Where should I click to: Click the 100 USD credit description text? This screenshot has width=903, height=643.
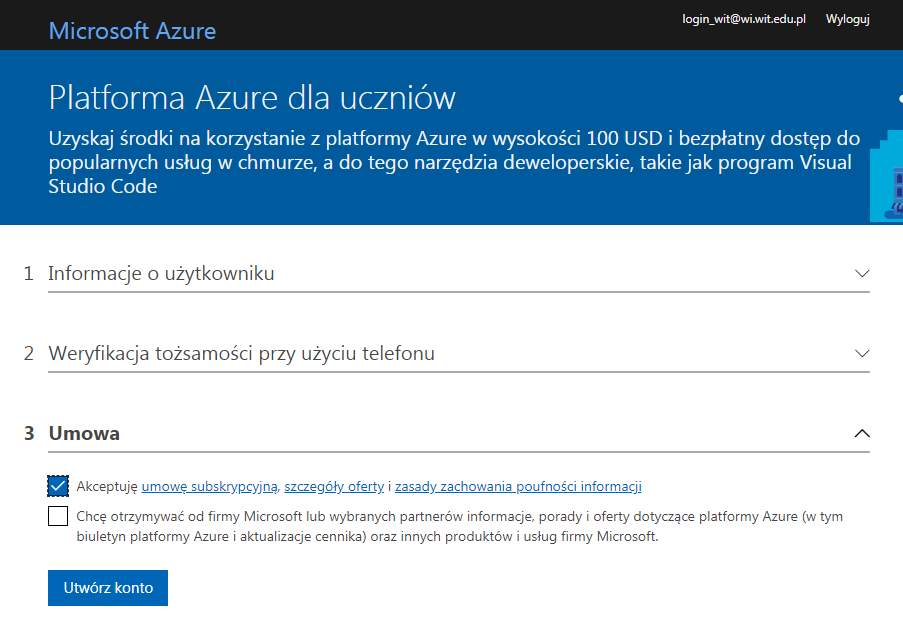click(454, 162)
